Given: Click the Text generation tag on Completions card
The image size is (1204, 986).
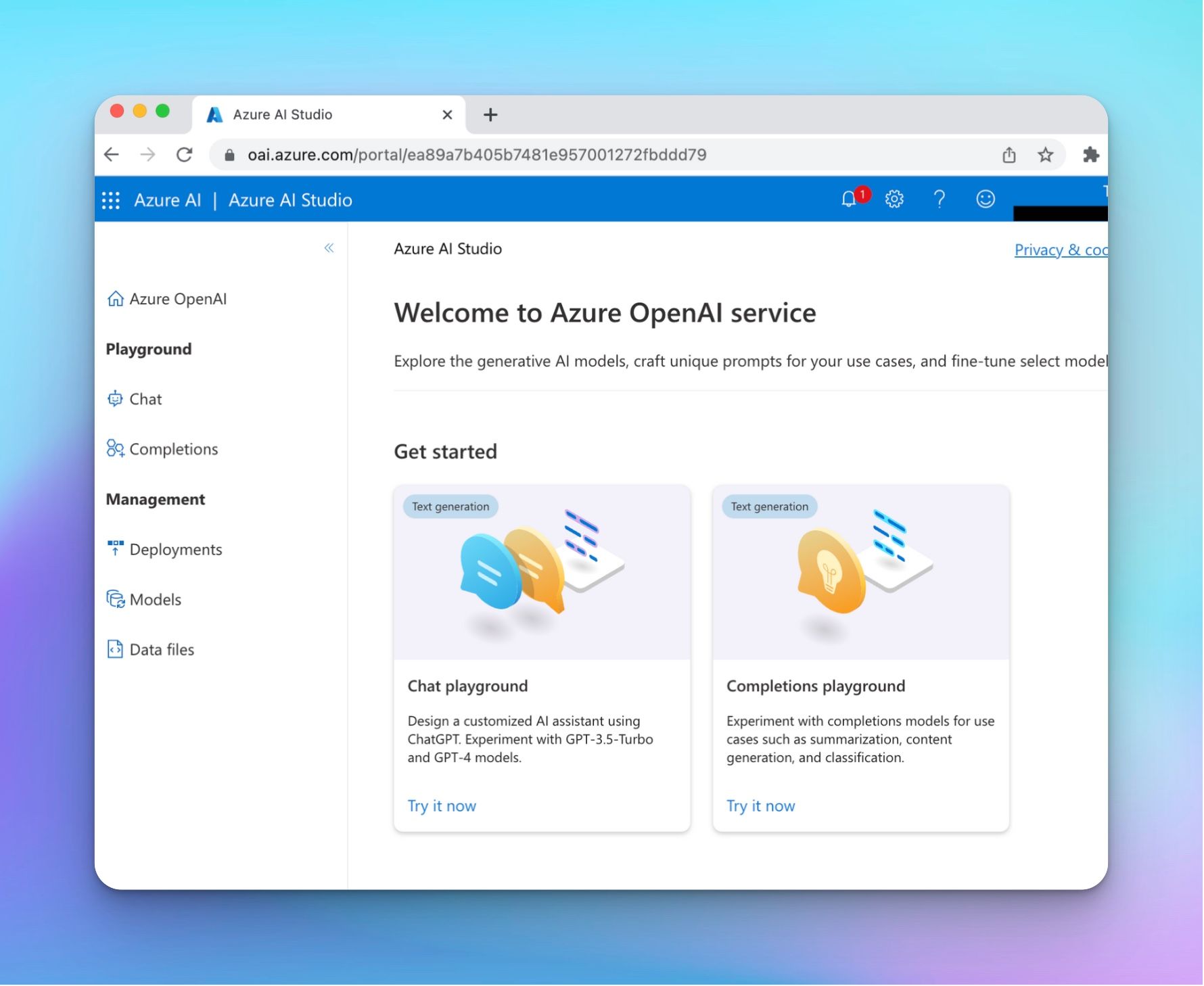Looking at the screenshot, I should click(770, 507).
